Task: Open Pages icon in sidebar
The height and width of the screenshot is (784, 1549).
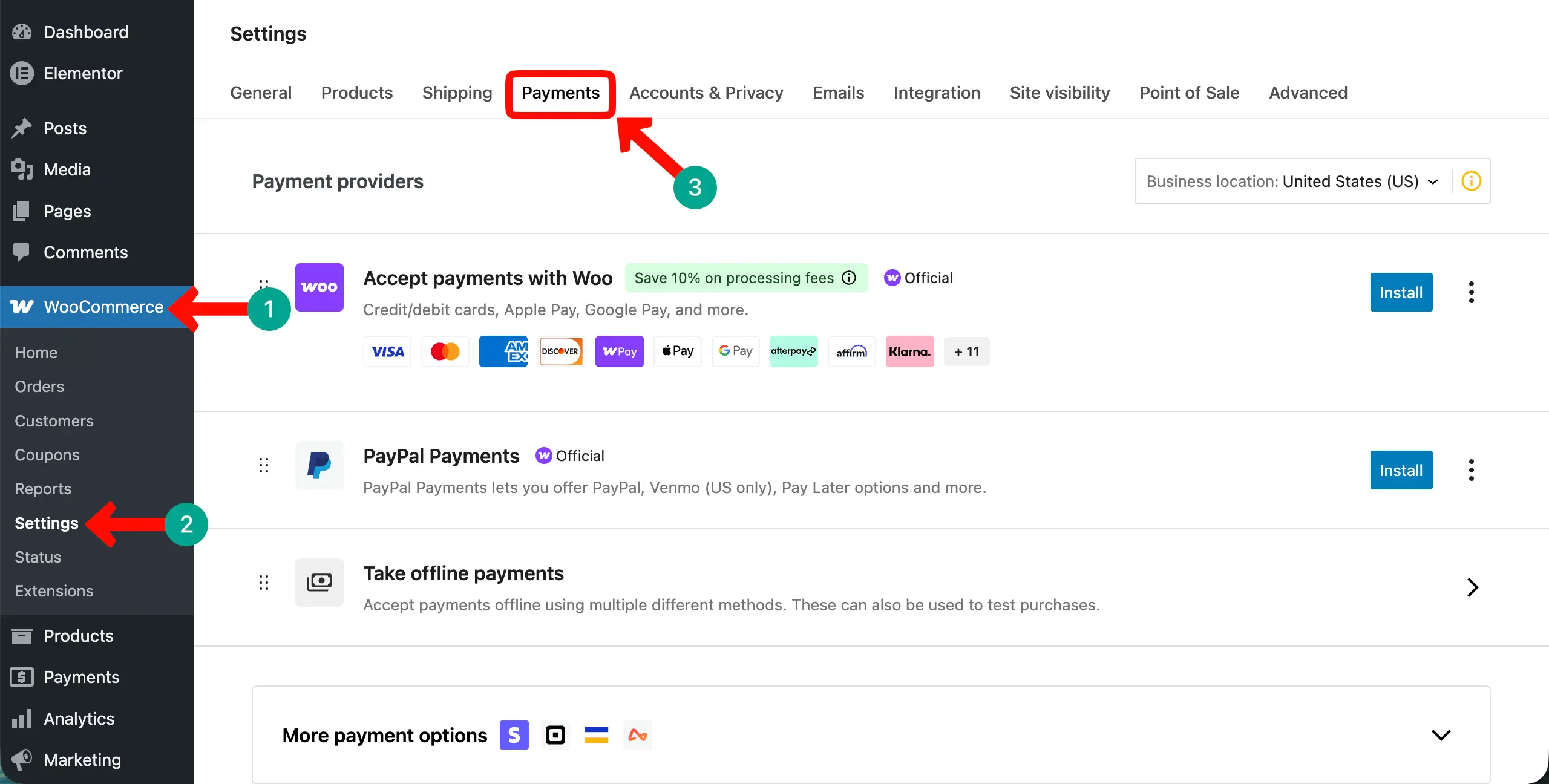Action: (x=22, y=211)
